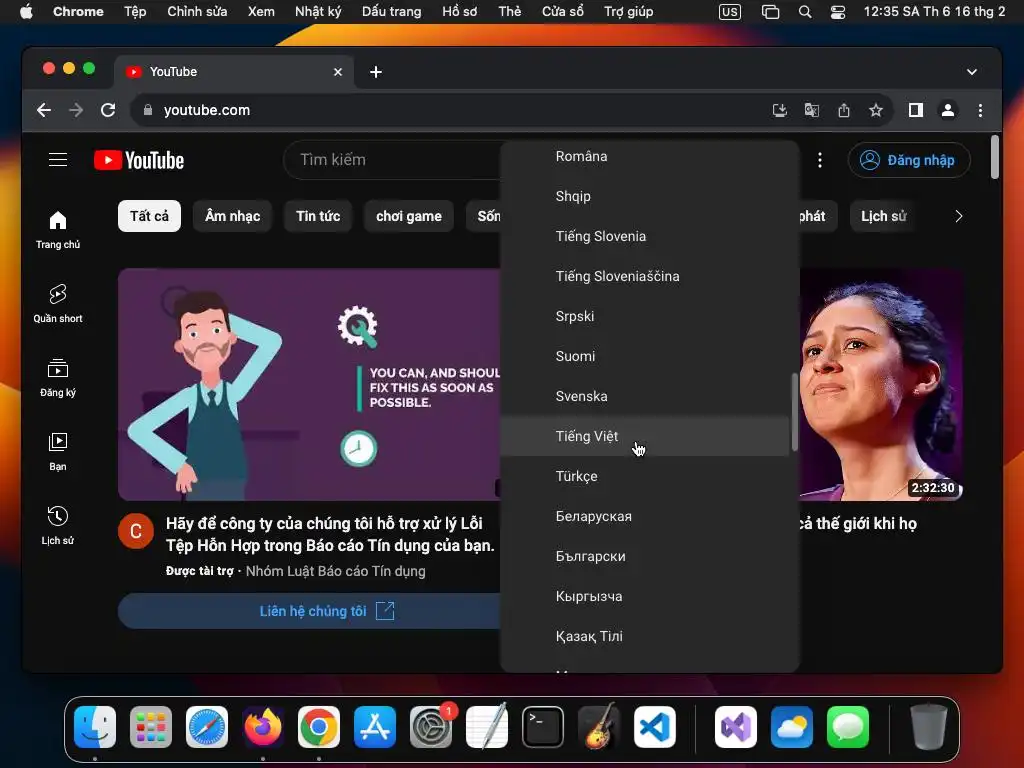Select Shqip language
Screen dimensions: 1024x768
(645, 196)
